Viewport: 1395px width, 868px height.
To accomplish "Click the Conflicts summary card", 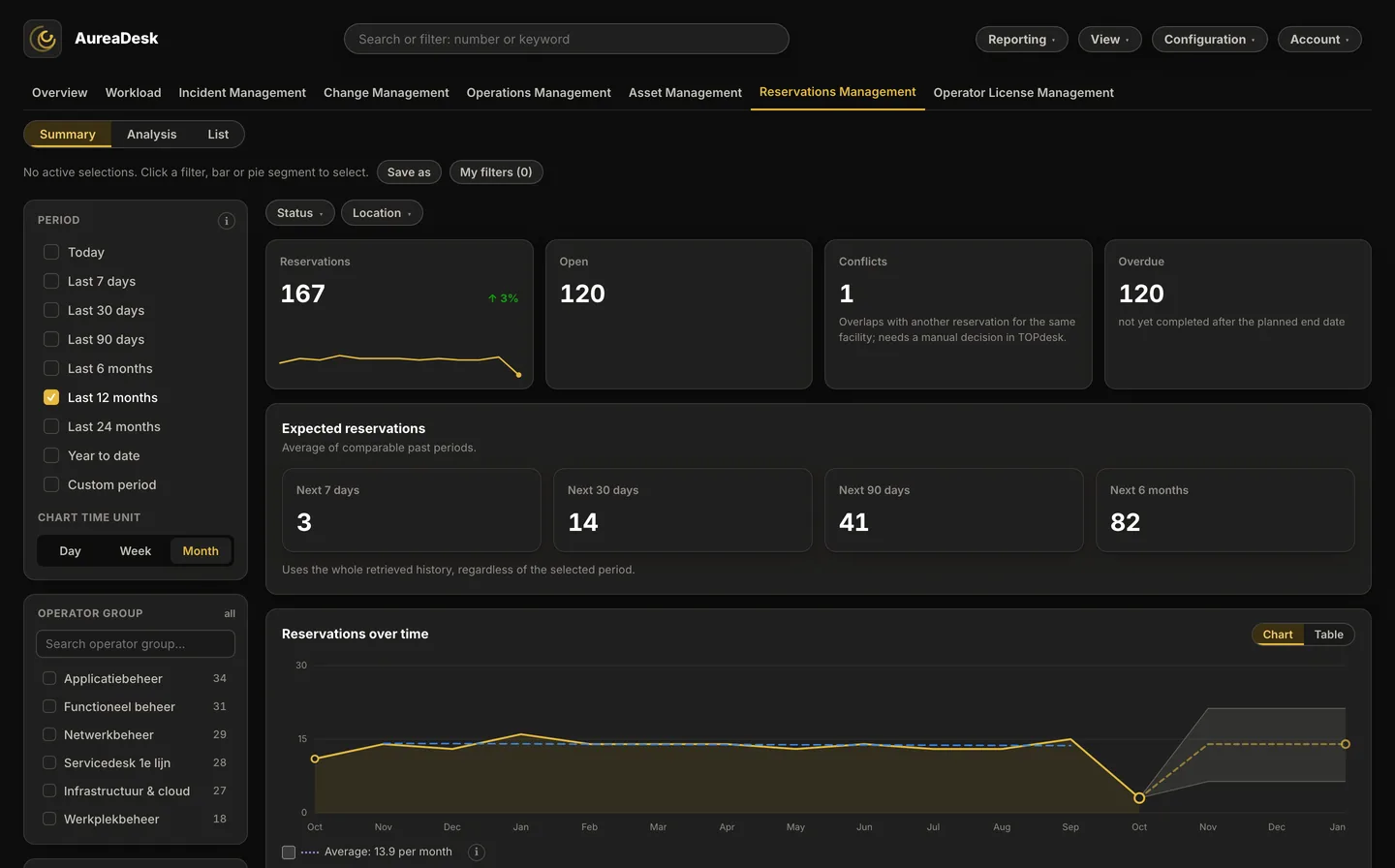I will point(958,315).
